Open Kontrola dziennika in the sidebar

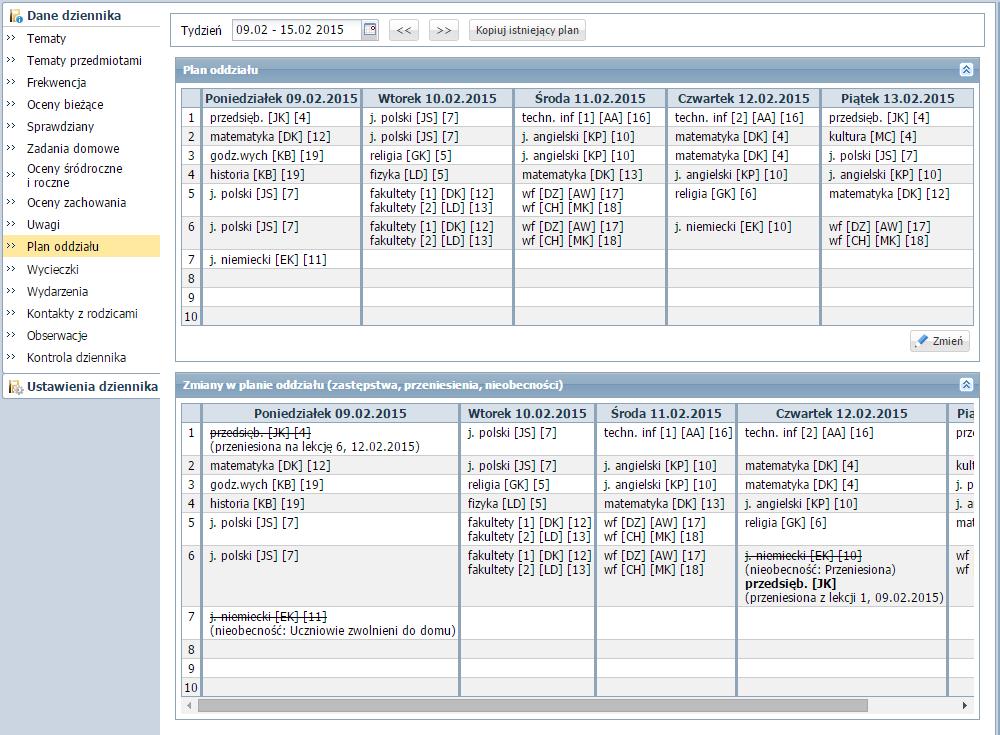(x=77, y=357)
